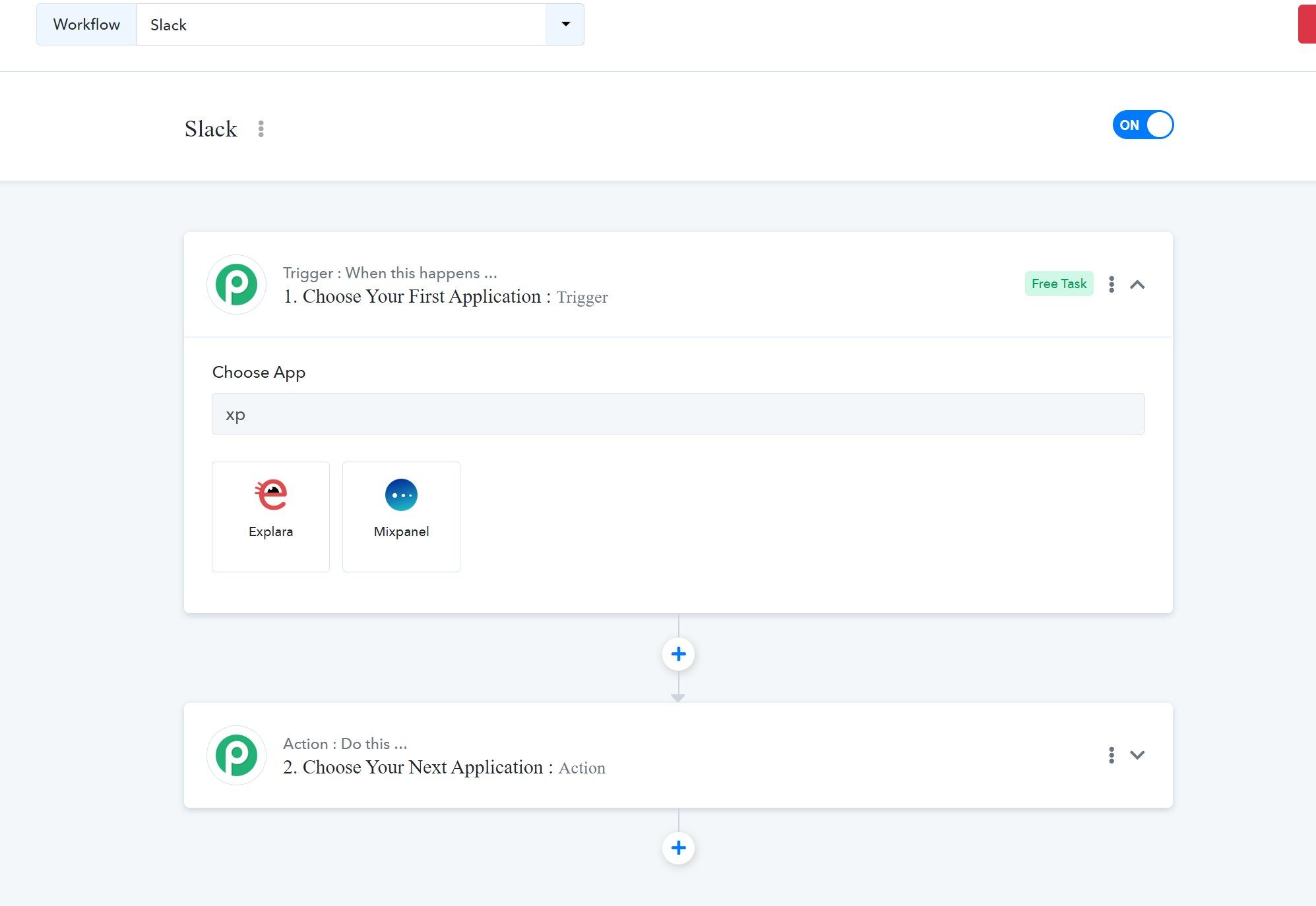Add a step between trigger and action
1316x906 pixels.
coord(678,654)
